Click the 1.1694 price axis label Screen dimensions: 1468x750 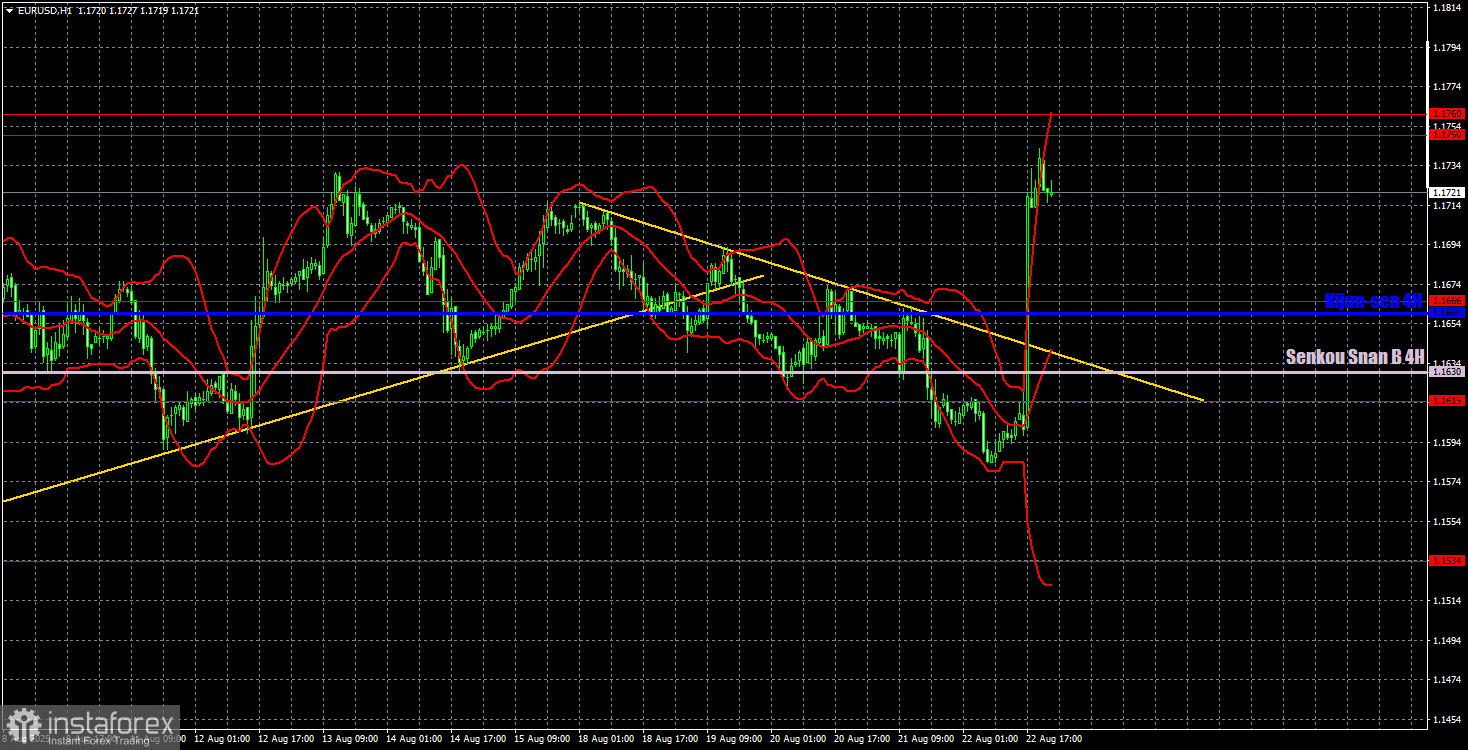[x=1448, y=245]
